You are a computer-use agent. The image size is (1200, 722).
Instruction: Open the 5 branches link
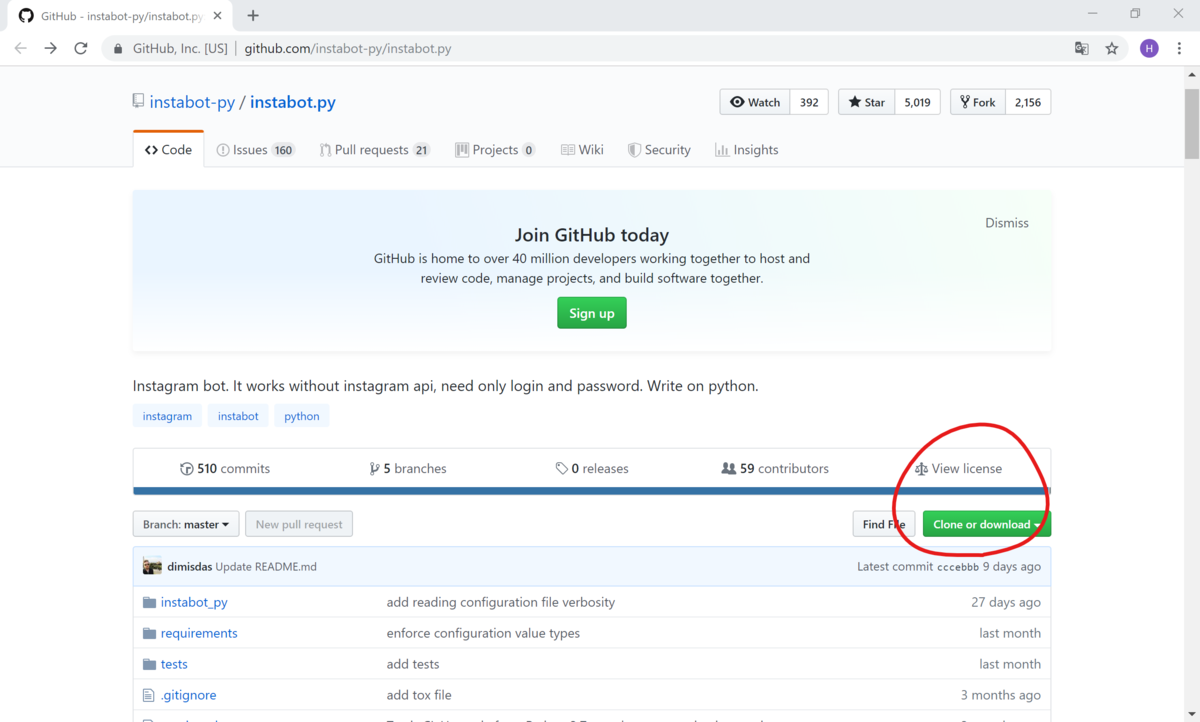click(x=408, y=468)
